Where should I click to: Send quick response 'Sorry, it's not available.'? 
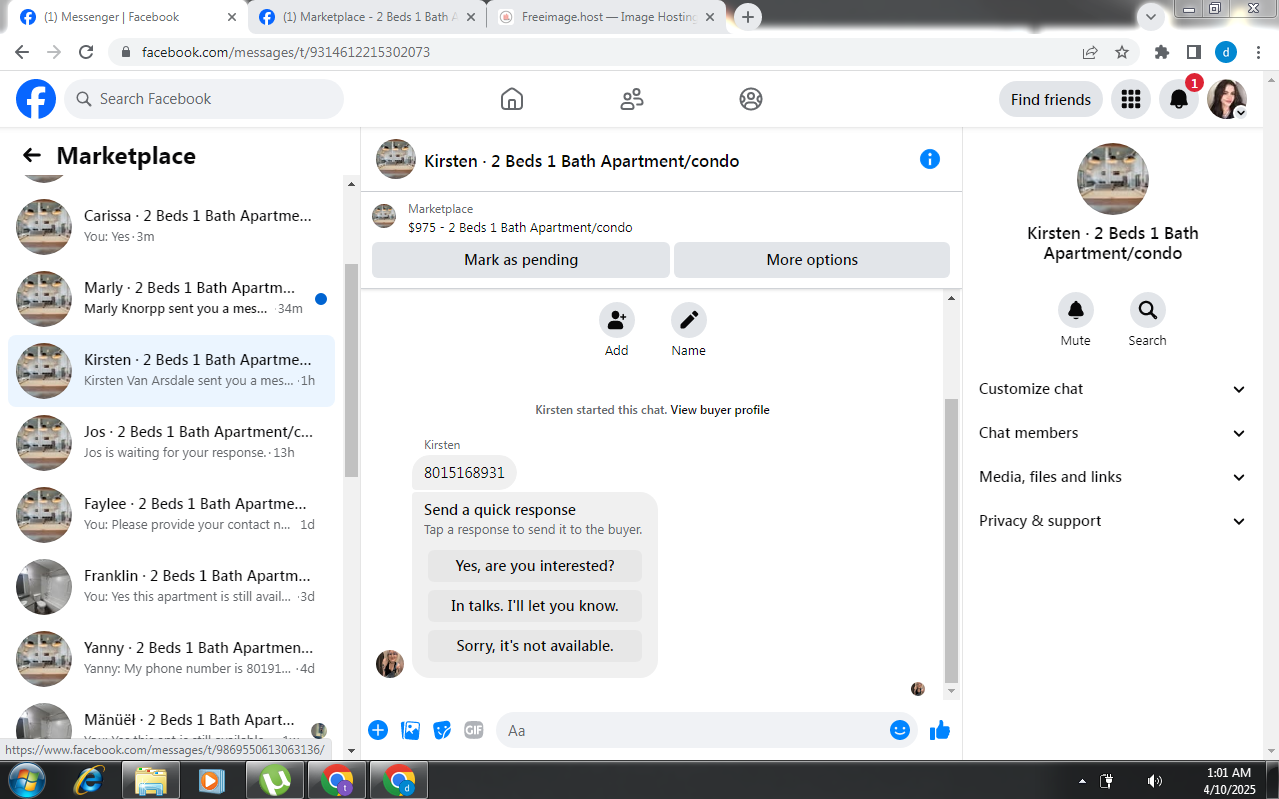(535, 646)
